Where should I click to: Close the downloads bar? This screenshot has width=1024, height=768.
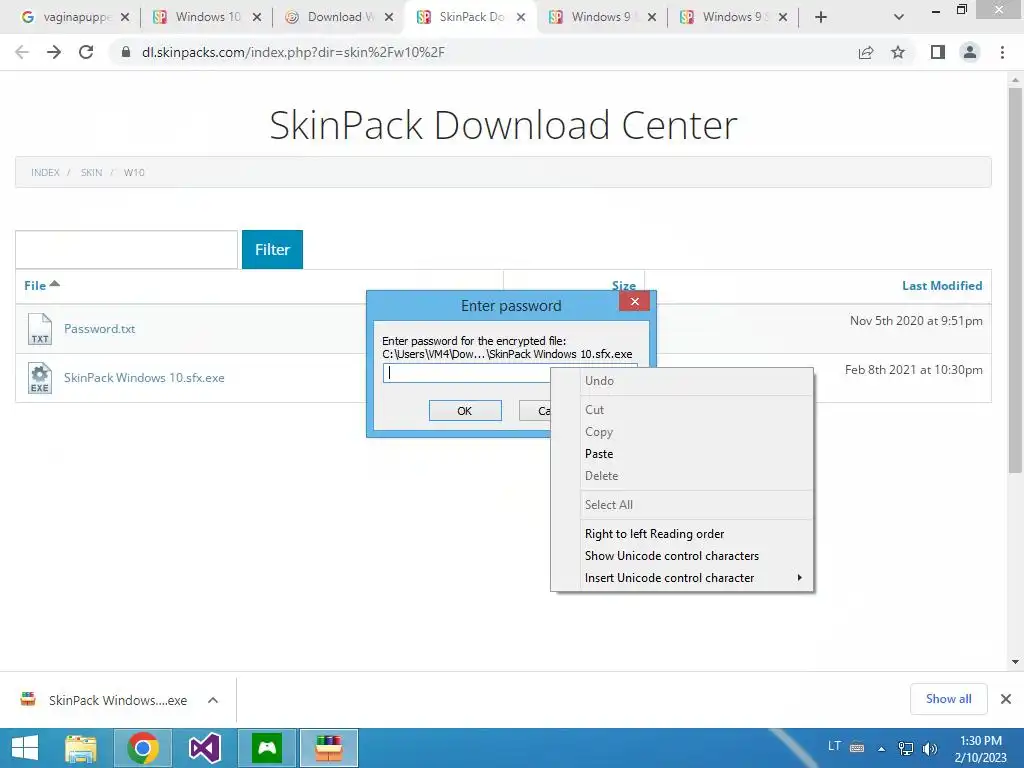coord(1006,699)
